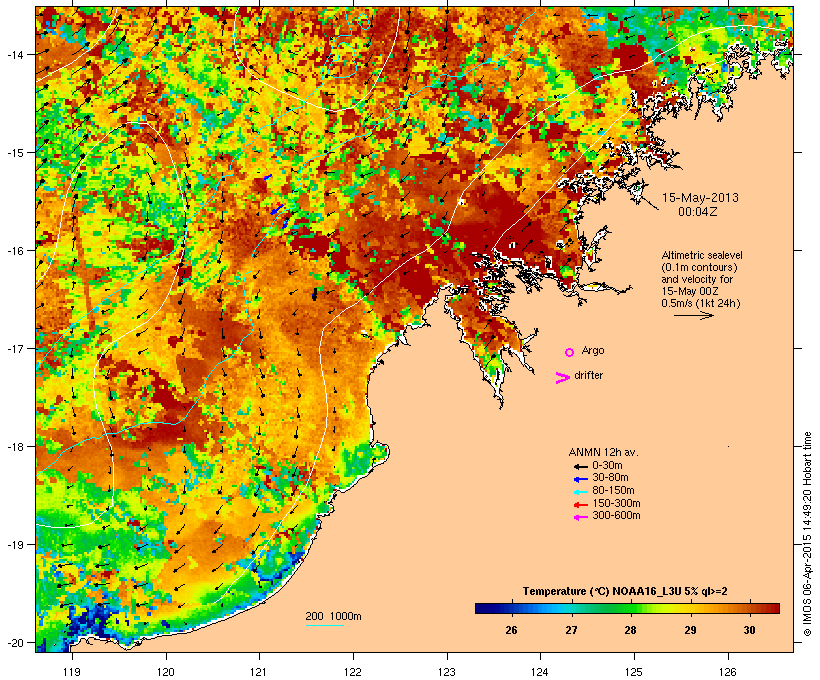Click the longitude axis label 120
The height and width of the screenshot is (680, 820).
tap(166, 672)
